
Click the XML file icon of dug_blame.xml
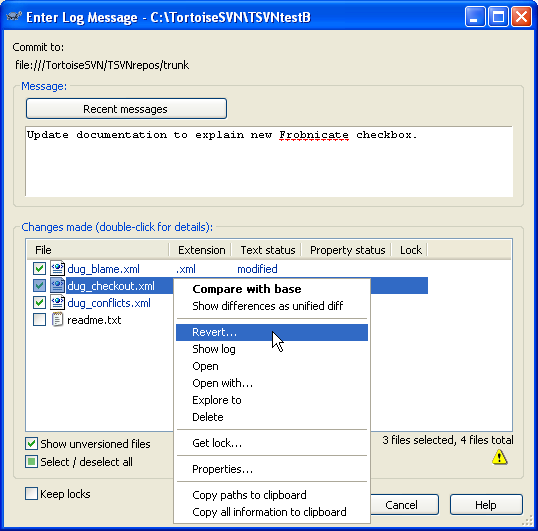[57, 269]
